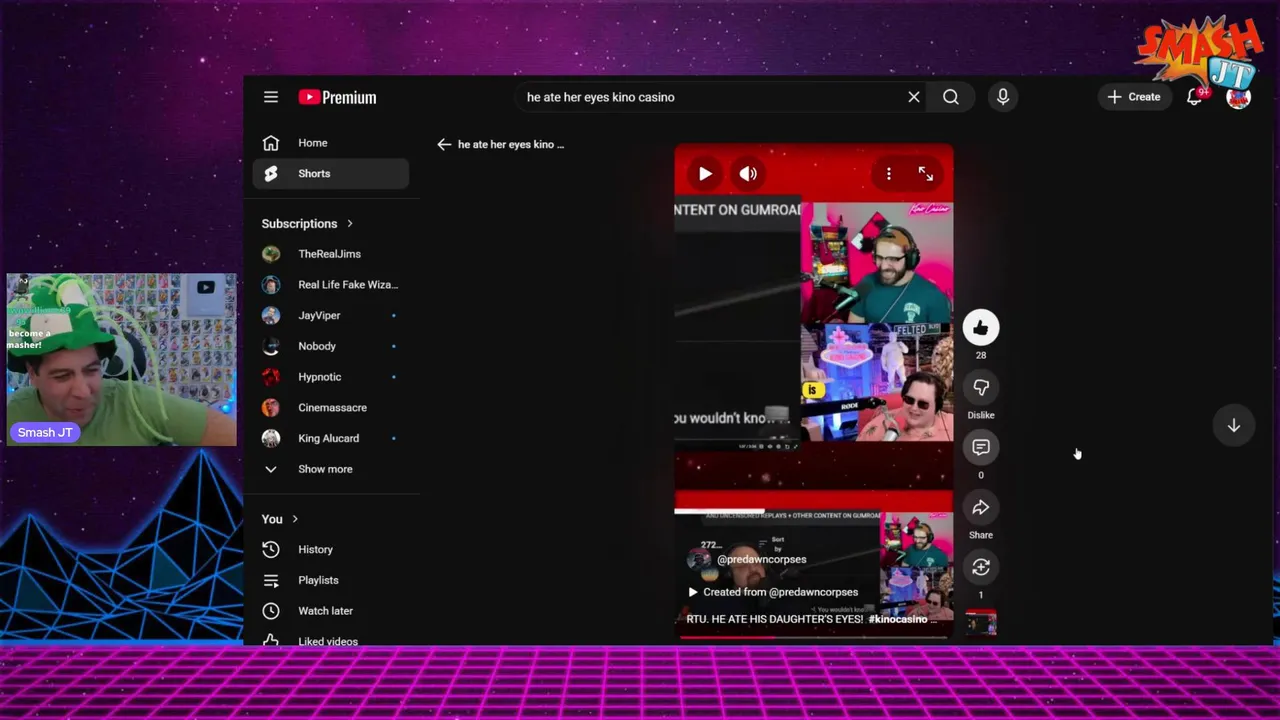This screenshot has height=720, width=1280.
Task: Click the magnifier search button
Action: (x=951, y=97)
